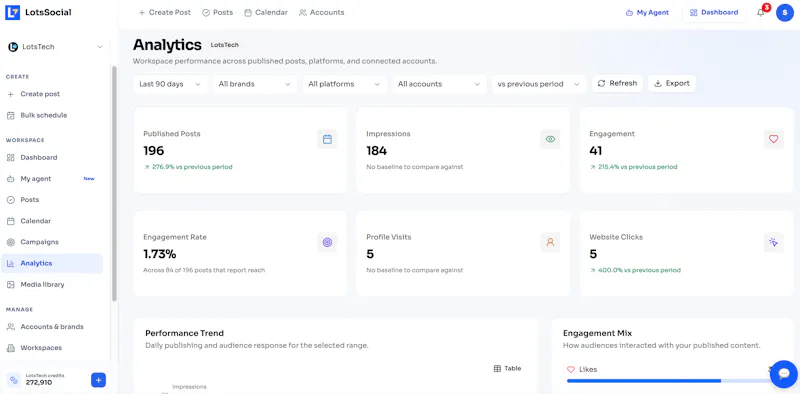Open Bulk schedule in the sidebar
The image size is (800, 394).
point(52,115)
